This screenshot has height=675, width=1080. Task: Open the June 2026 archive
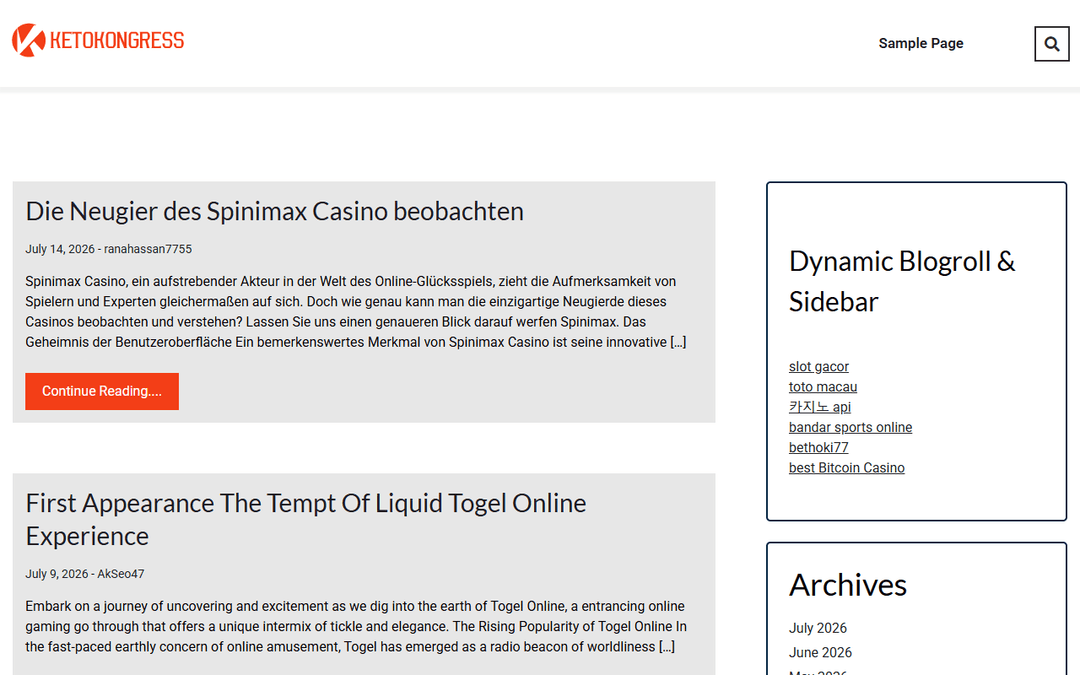pos(820,652)
